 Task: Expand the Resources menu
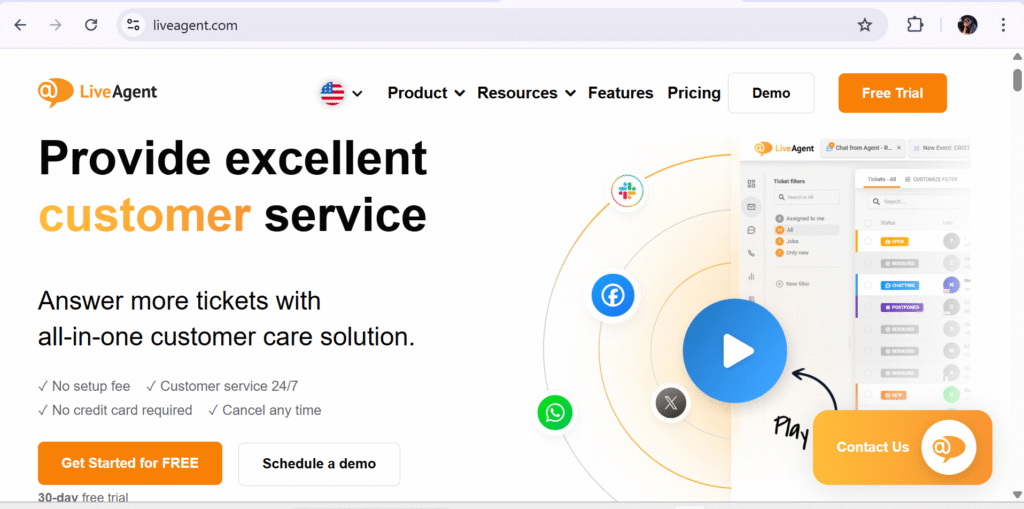point(526,93)
